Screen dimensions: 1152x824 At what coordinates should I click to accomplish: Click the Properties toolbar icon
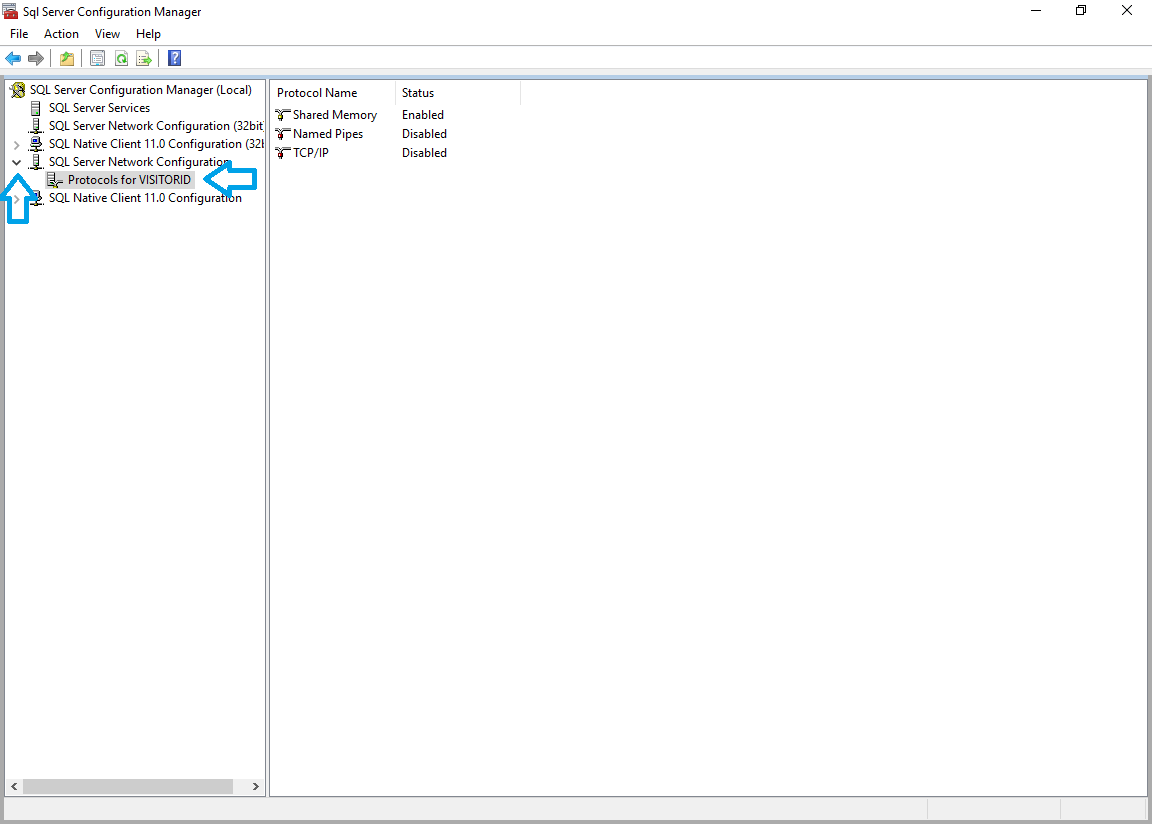click(x=97, y=58)
